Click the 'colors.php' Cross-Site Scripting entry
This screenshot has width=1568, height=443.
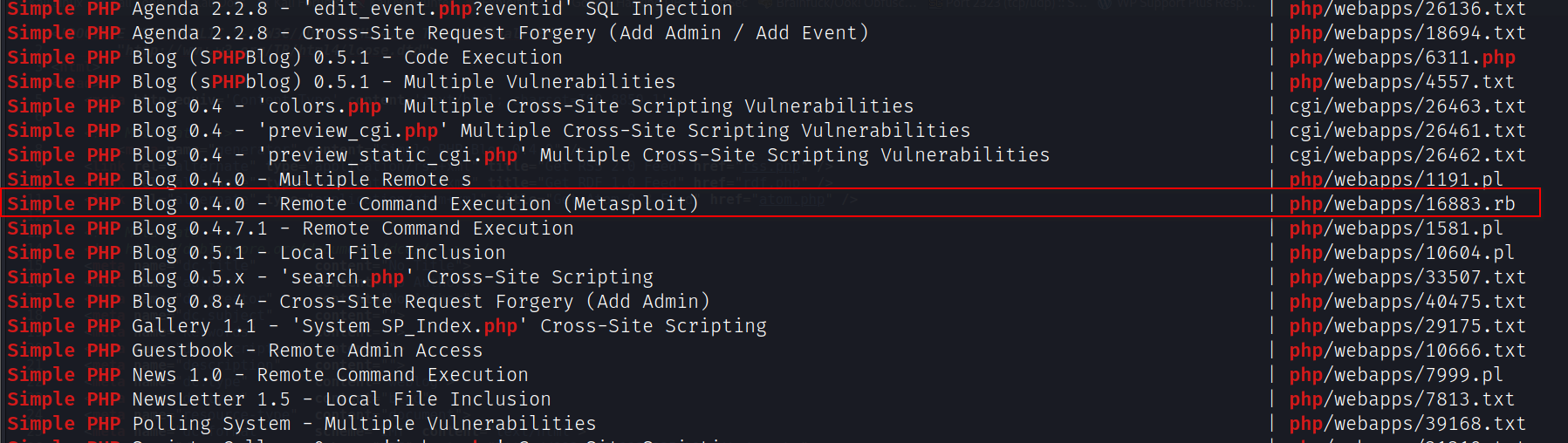(x=461, y=106)
